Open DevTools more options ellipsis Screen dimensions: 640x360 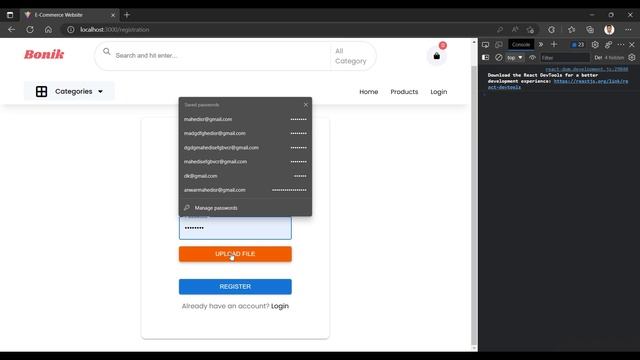point(621,44)
